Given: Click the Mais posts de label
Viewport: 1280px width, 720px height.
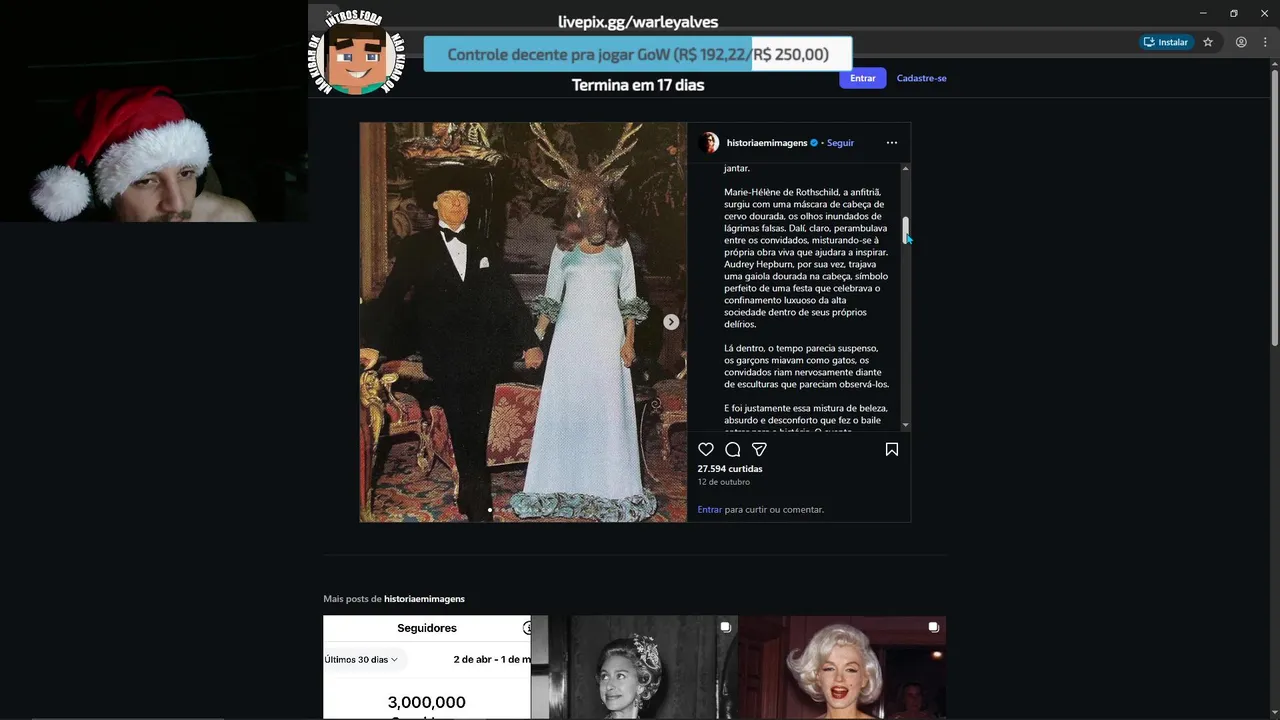Looking at the screenshot, I should pyautogui.click(x=352, y=599).
